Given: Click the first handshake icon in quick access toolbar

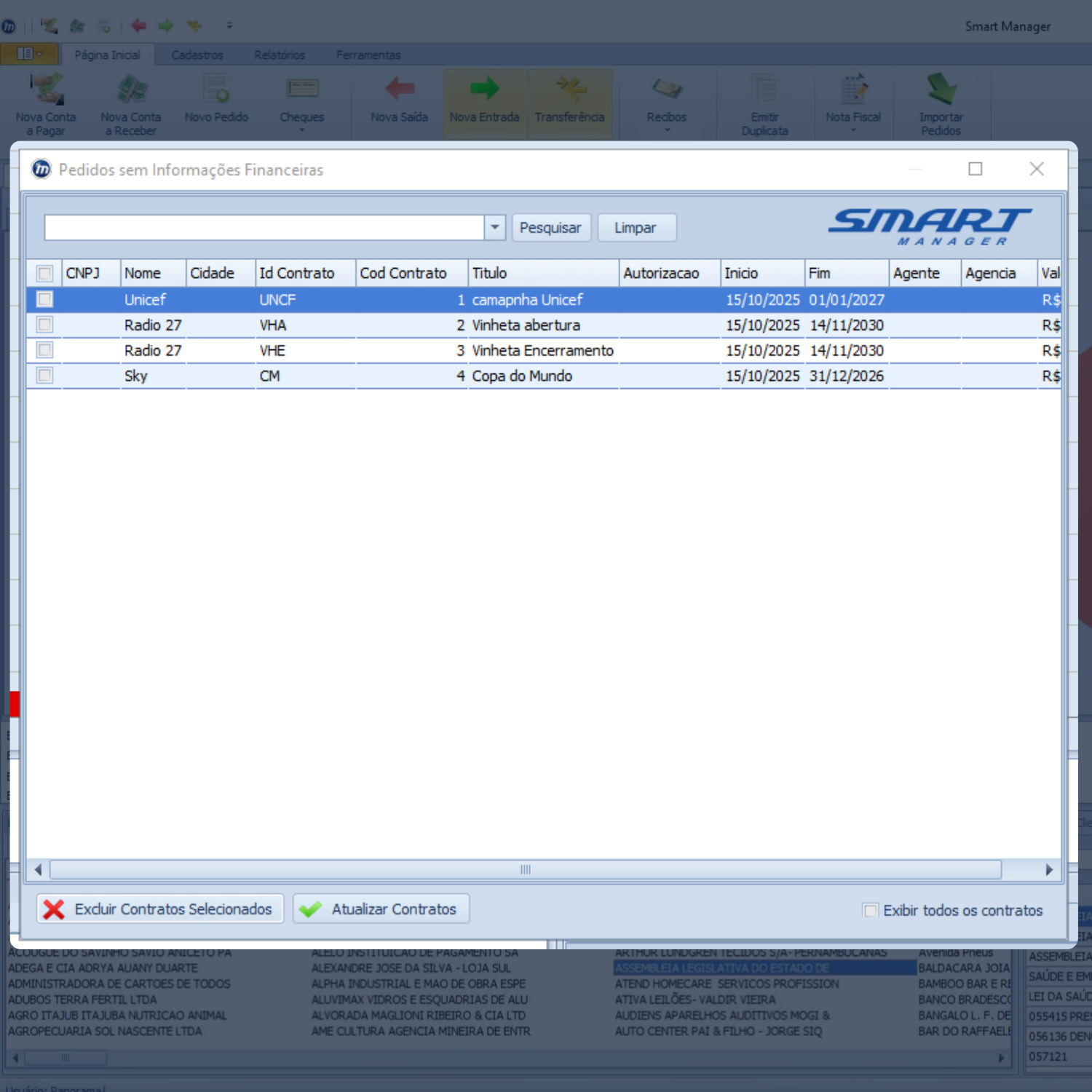Looking at the screenshot, I should coord(49,26).
